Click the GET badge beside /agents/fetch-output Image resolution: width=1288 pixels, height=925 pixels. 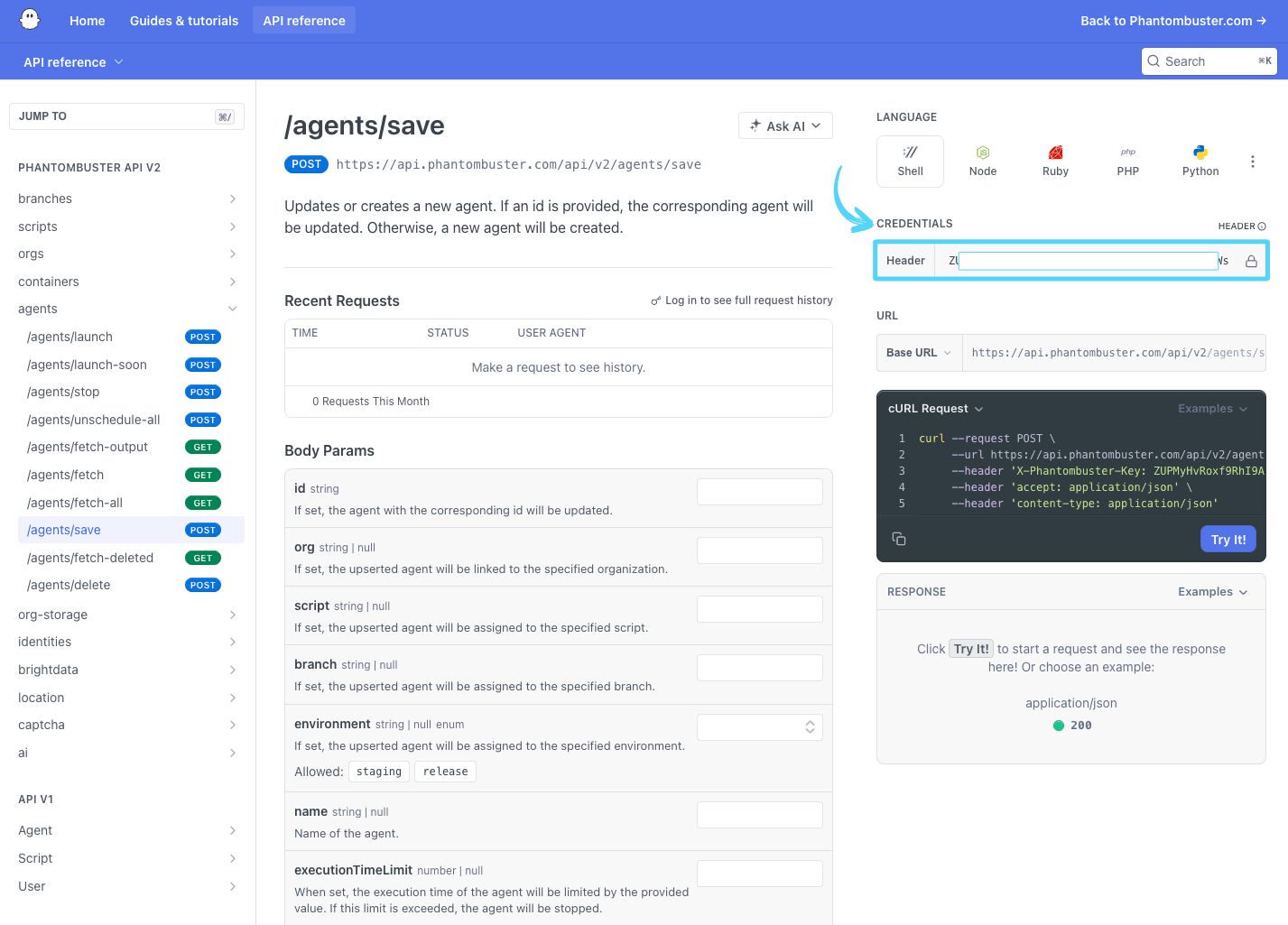pyautogui.click(x=203, y=447)
